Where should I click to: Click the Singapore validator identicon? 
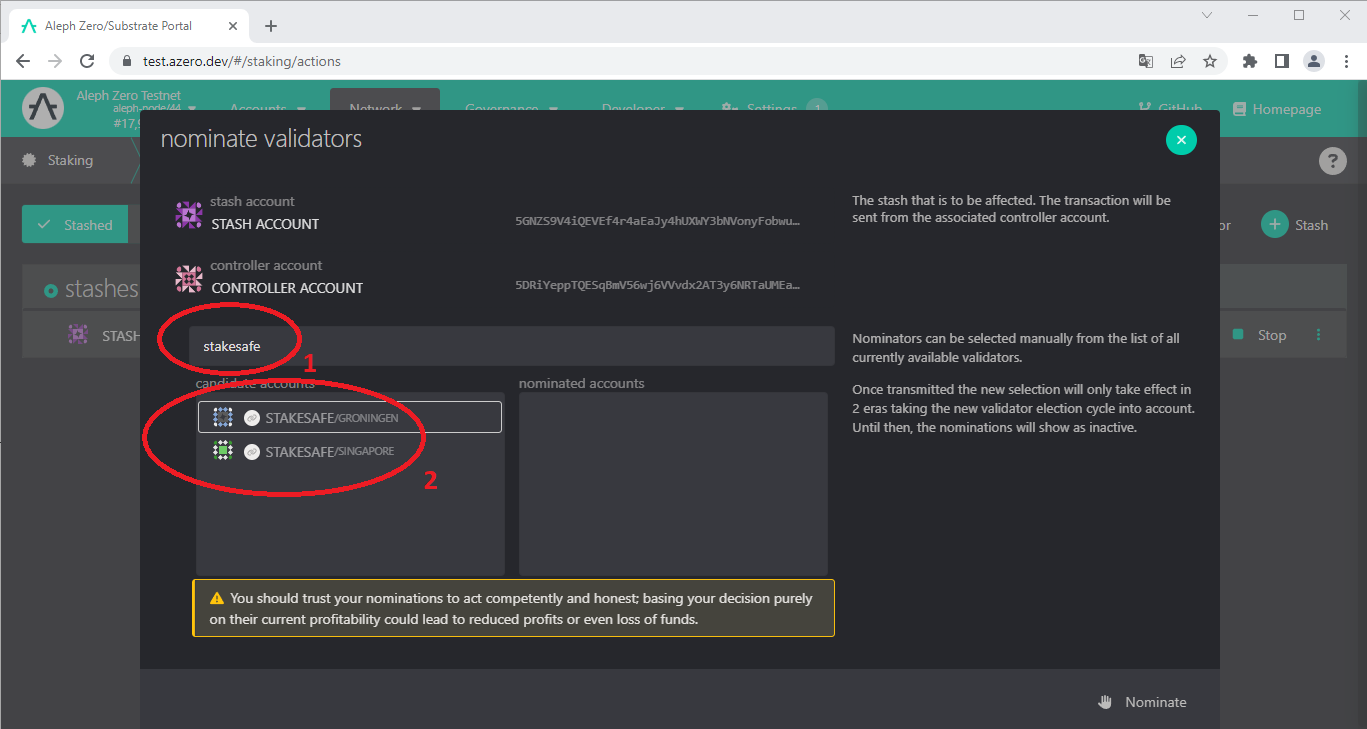pos(223,451)
